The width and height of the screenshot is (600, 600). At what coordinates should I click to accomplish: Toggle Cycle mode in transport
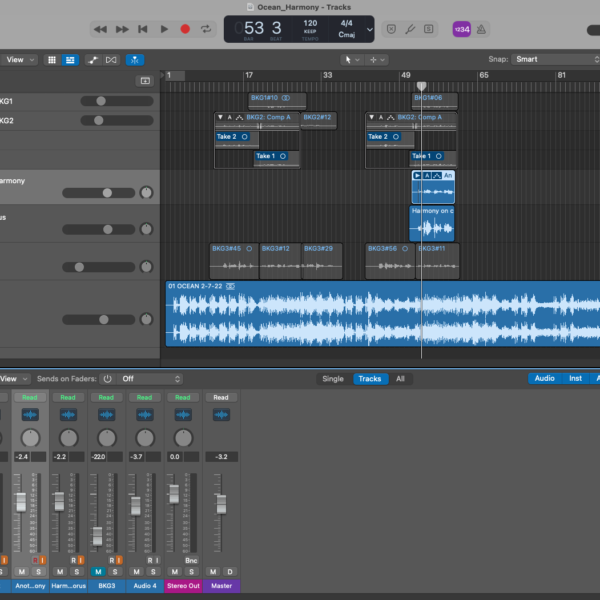click(x=206, y=29)
